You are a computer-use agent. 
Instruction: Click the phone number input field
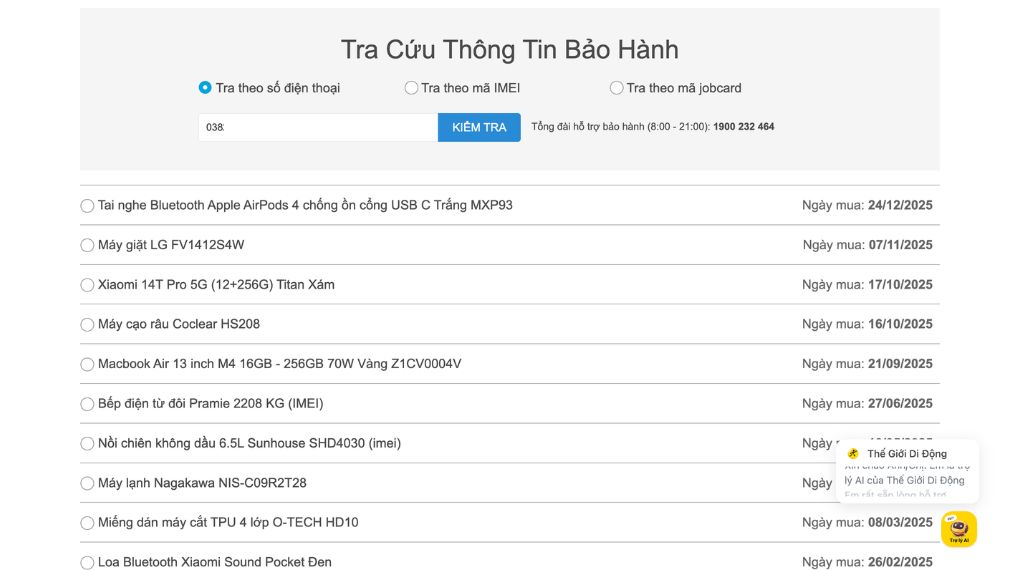318,127
